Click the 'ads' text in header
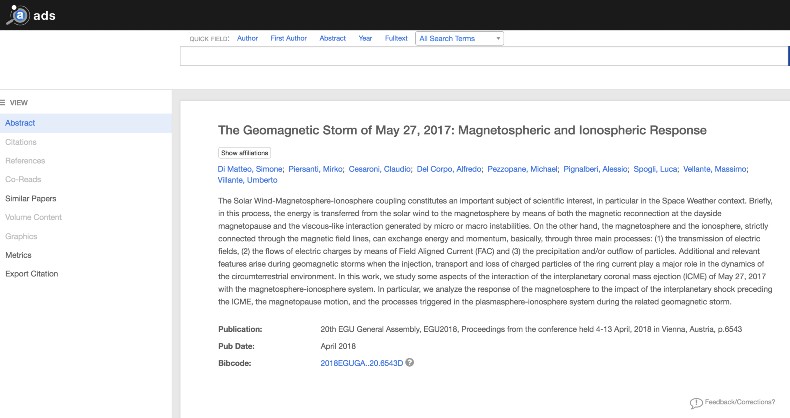The height and width of the screenshot is (418, 790). 44,16
